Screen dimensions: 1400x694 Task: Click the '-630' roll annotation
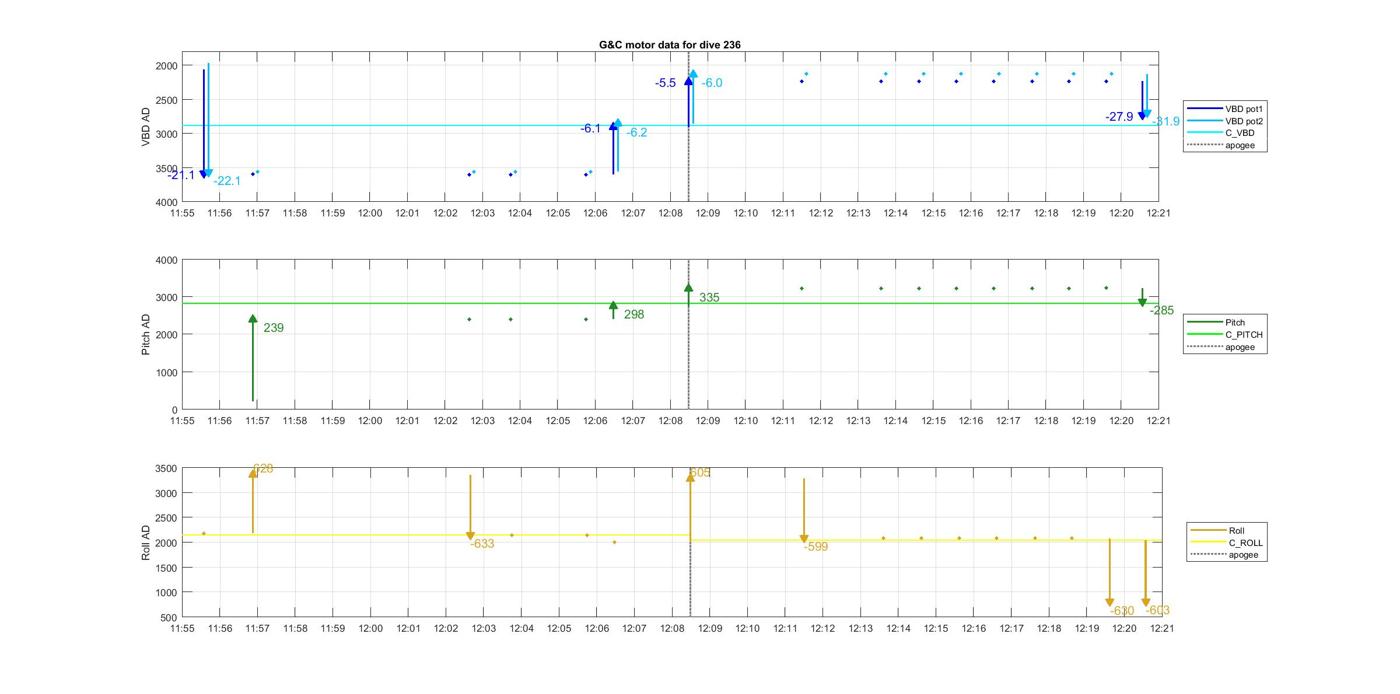[x=1122, y=611]
